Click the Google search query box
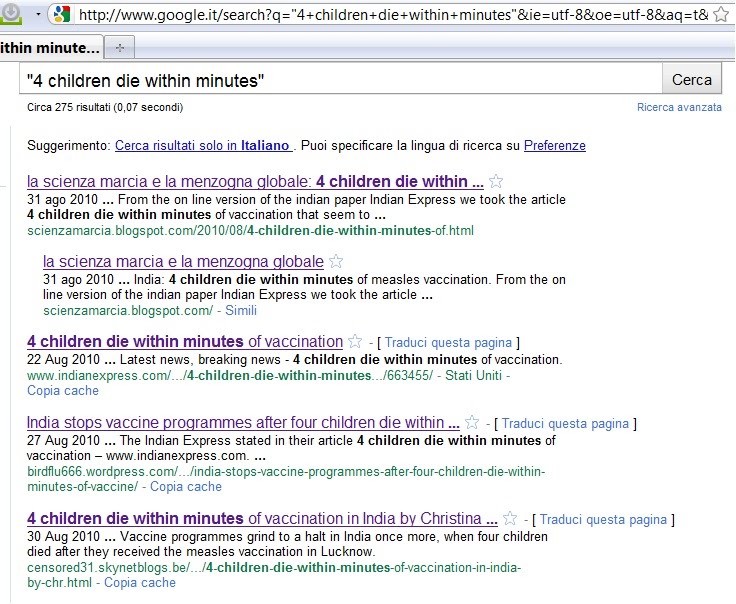Image resolution: width=736 pixels, height=604 pixels. click(x=341, y=80)
